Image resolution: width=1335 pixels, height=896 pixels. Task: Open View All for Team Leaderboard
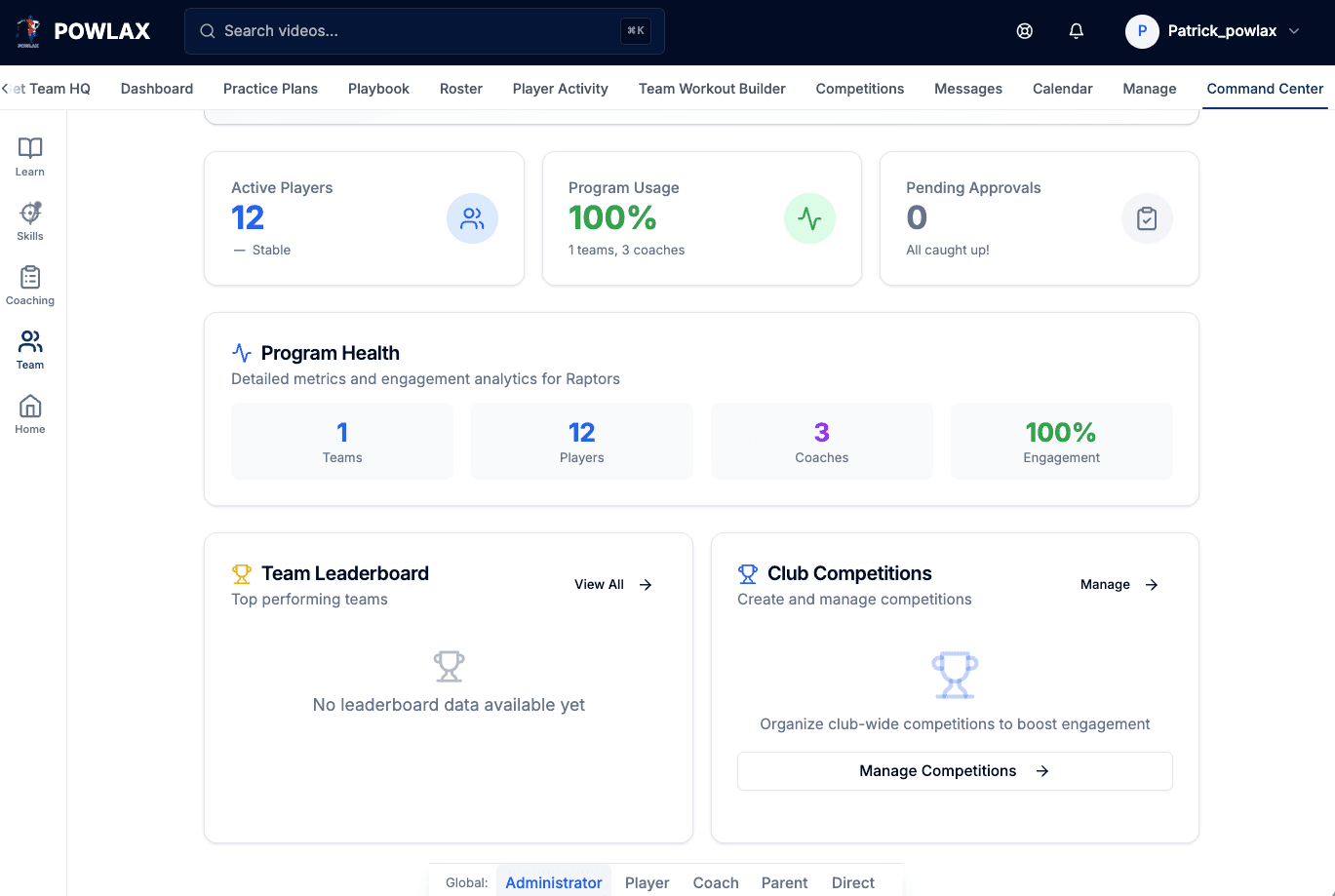613,584
